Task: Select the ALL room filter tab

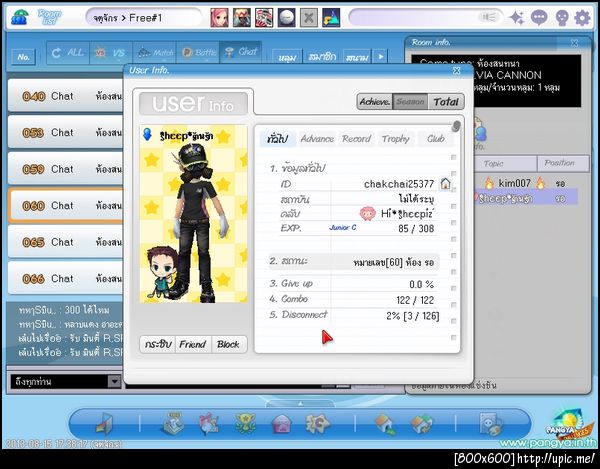Action: (x=68, y=53)
